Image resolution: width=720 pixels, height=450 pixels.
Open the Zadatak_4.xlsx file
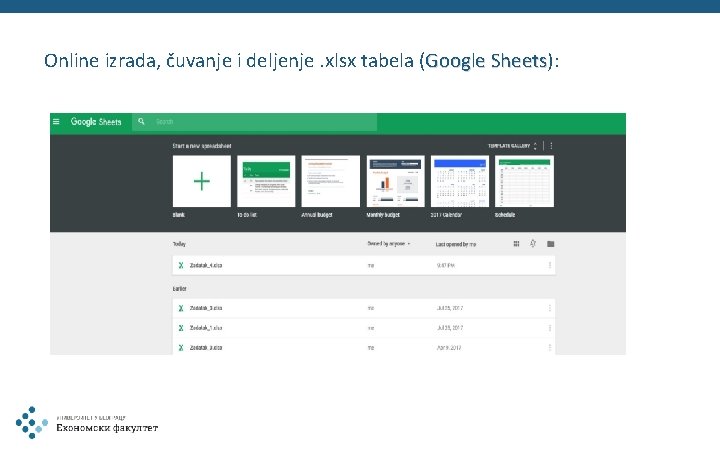(x=364, y=265)
